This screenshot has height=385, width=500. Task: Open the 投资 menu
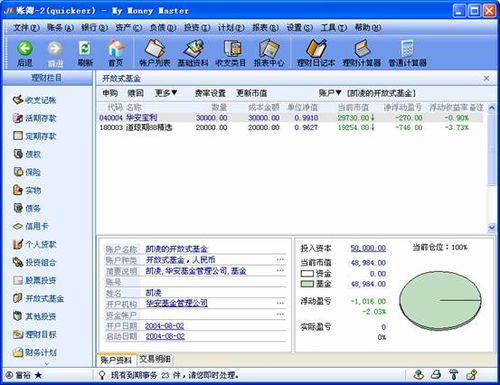point(197,27)
